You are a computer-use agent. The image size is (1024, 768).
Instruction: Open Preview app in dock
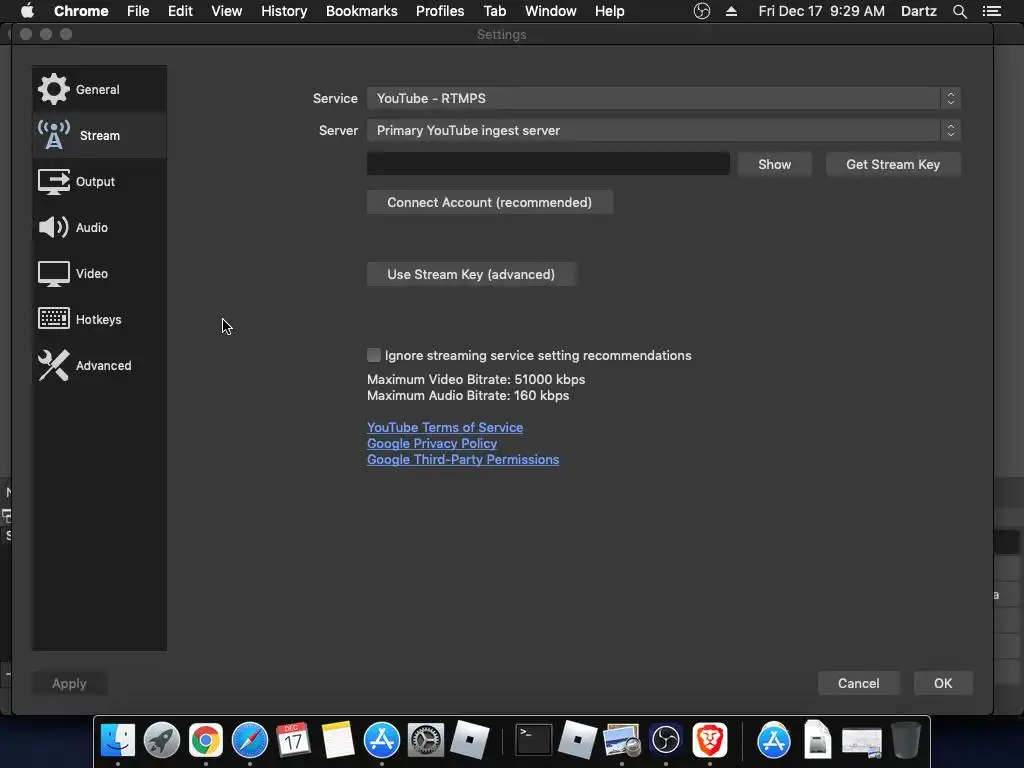(x=622, y=741)
